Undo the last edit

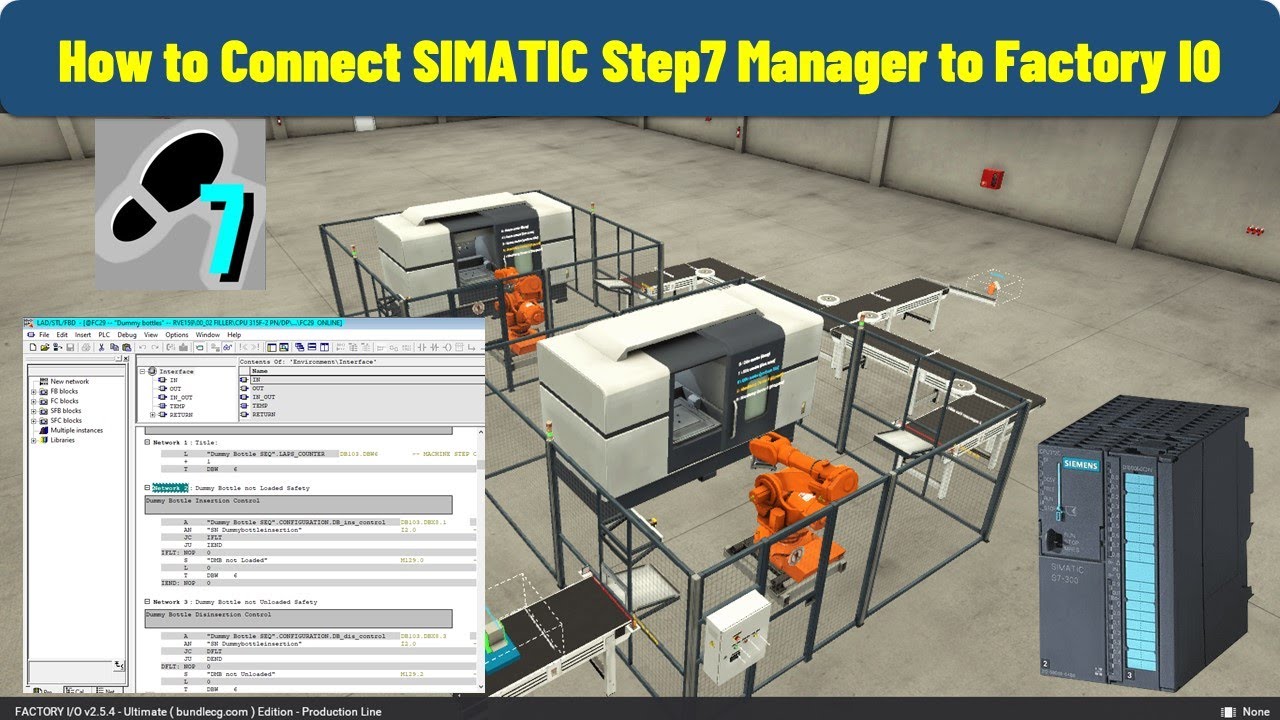(143, 346)
